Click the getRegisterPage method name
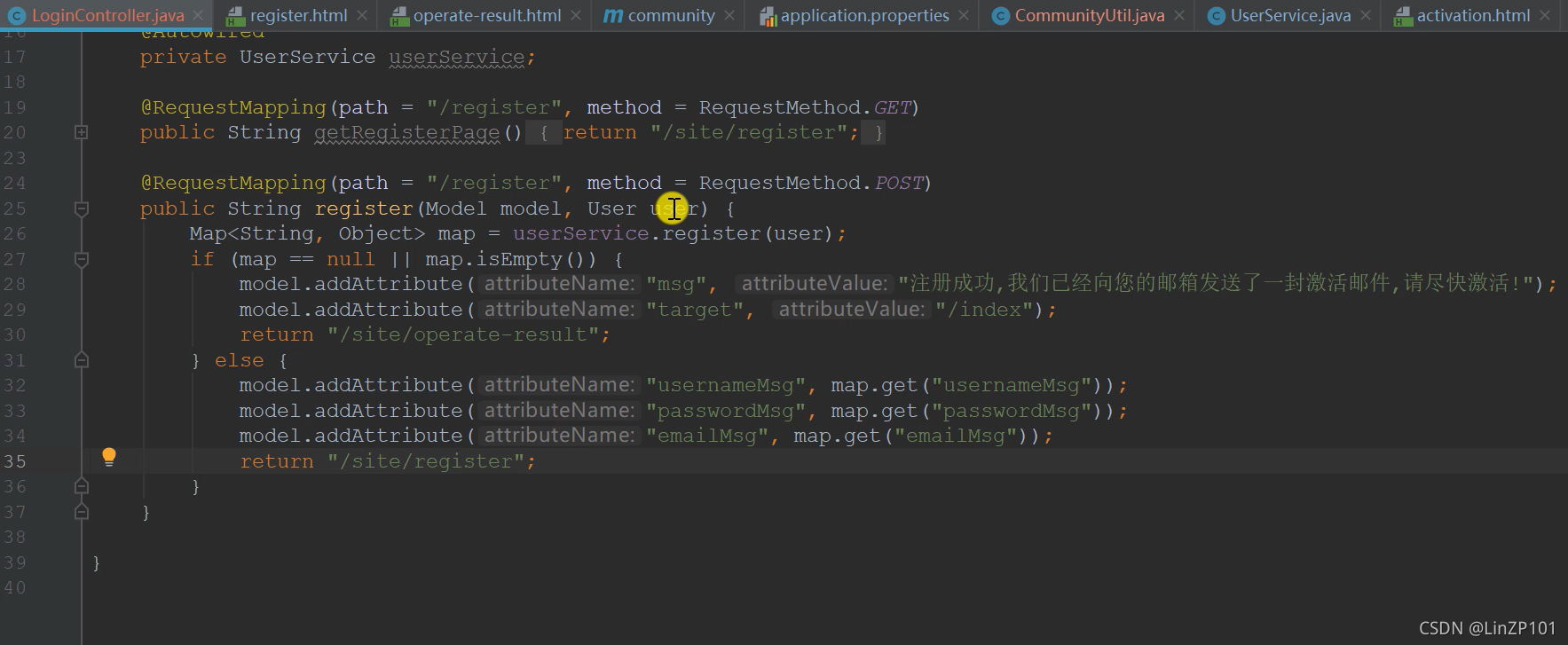Image resolution: width=1568 pixels, height=645 pixels. click(406, 132)
